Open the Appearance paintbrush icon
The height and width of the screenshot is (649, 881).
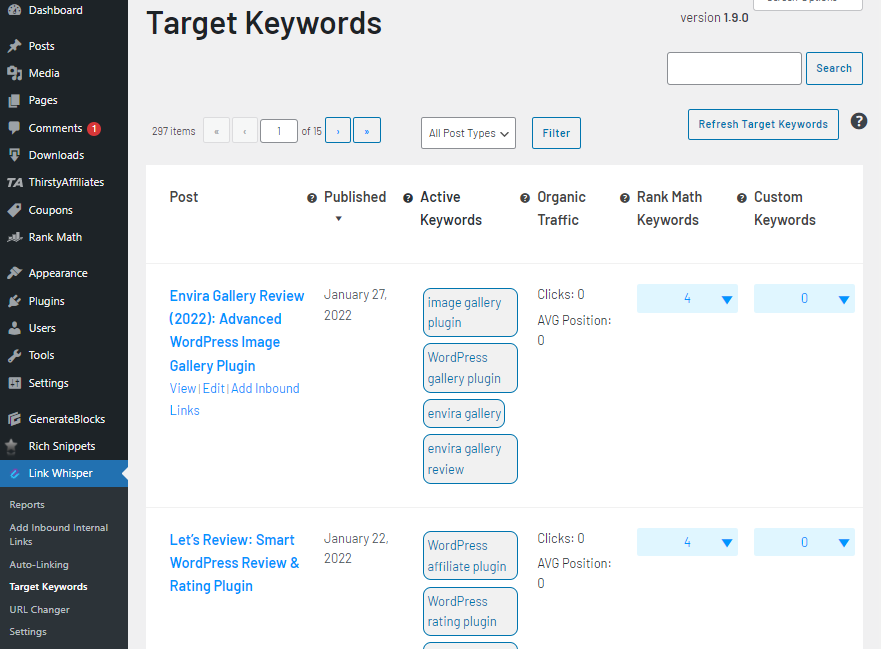tap(15, 272)
